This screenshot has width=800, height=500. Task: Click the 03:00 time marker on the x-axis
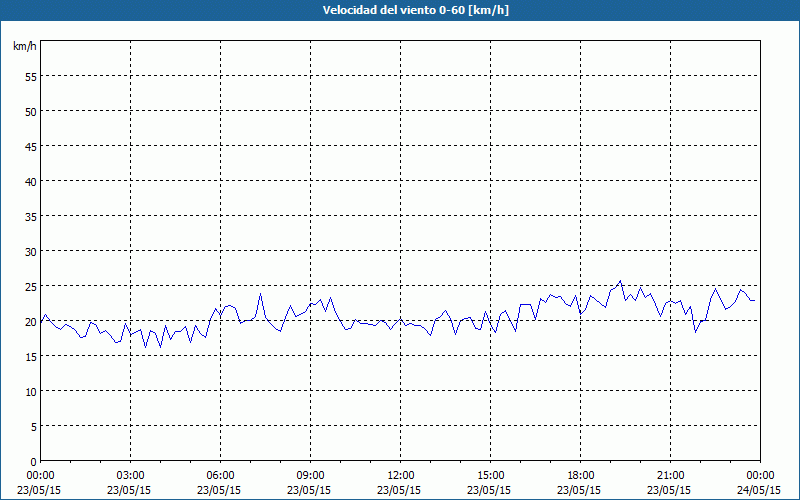(131, 476)
